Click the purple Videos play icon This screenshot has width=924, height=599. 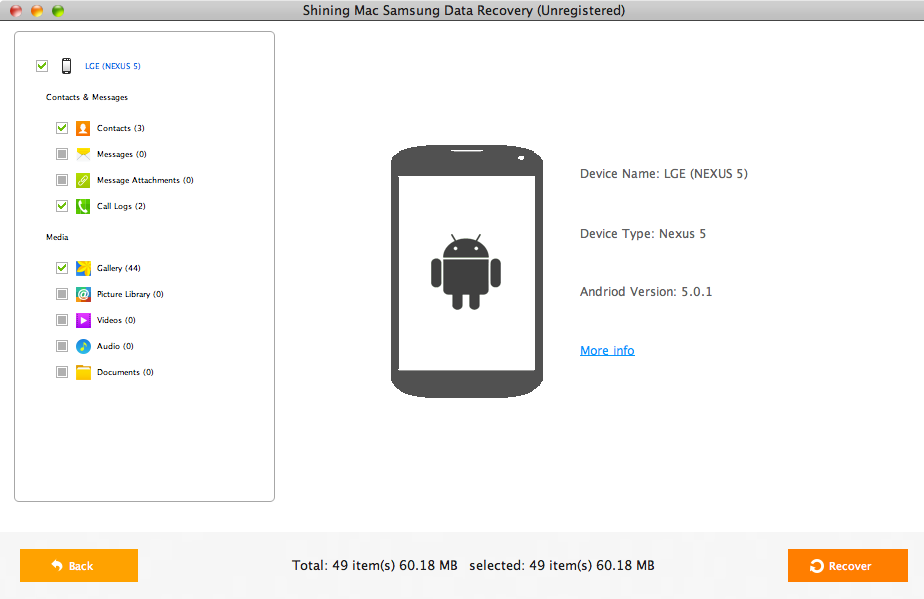pyautogui.click(x=83, y=320)
